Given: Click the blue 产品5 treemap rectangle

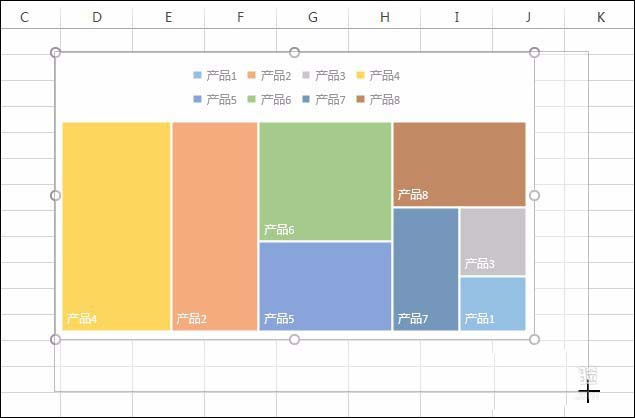Looking at the screenshot, I should [325, 285].
